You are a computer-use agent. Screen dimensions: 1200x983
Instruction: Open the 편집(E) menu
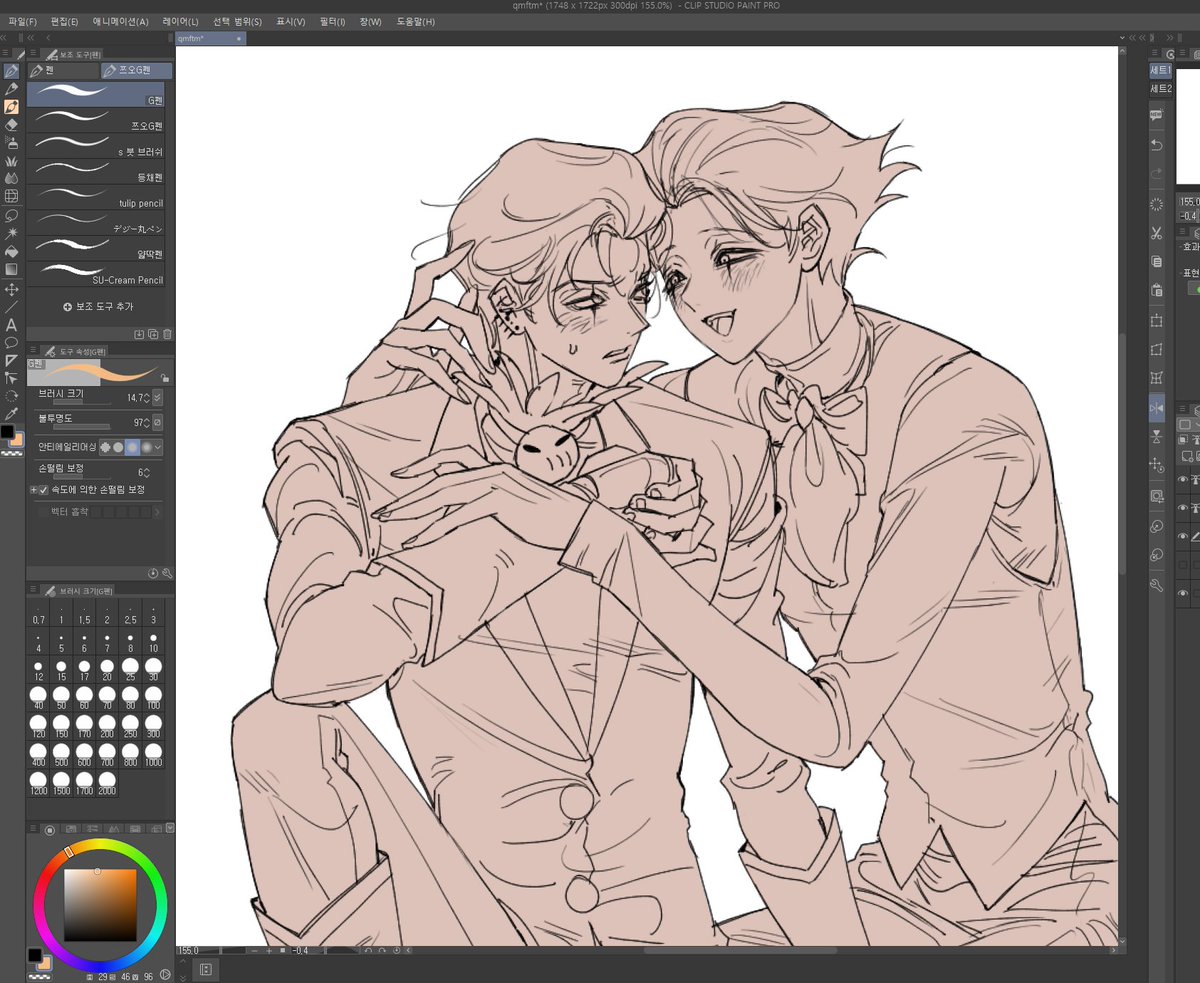64,21
